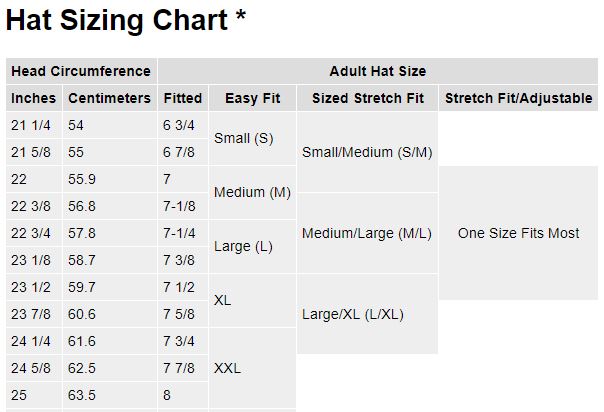The image size is (604, 412).
Task: Click the Hat Sizing Chart heading
Action: pyautogui.click(x=126, y=20)
